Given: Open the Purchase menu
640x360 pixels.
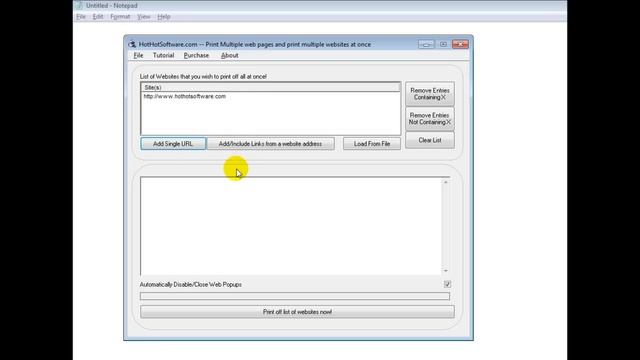Looking at the screenshot, I should click(196, 56).
